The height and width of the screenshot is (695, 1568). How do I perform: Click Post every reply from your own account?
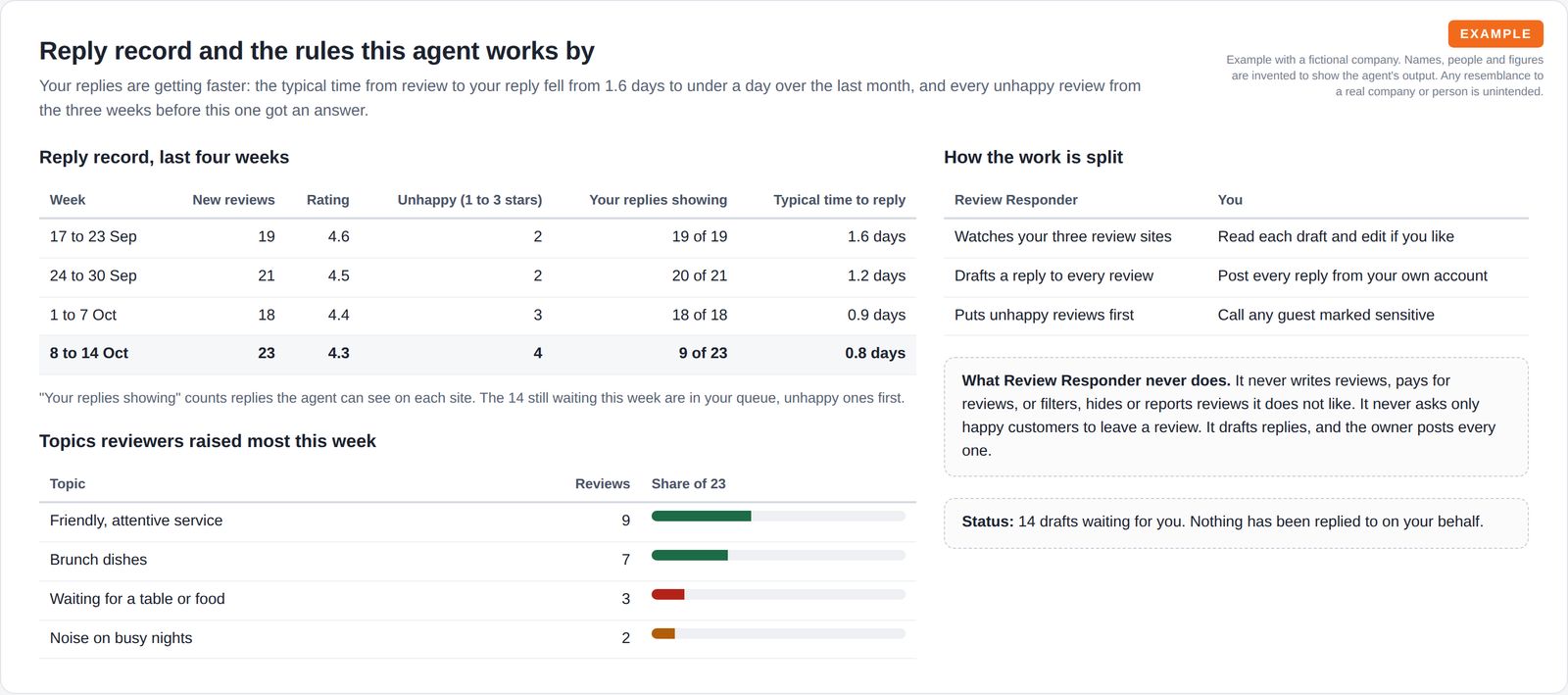(1352, 275)
